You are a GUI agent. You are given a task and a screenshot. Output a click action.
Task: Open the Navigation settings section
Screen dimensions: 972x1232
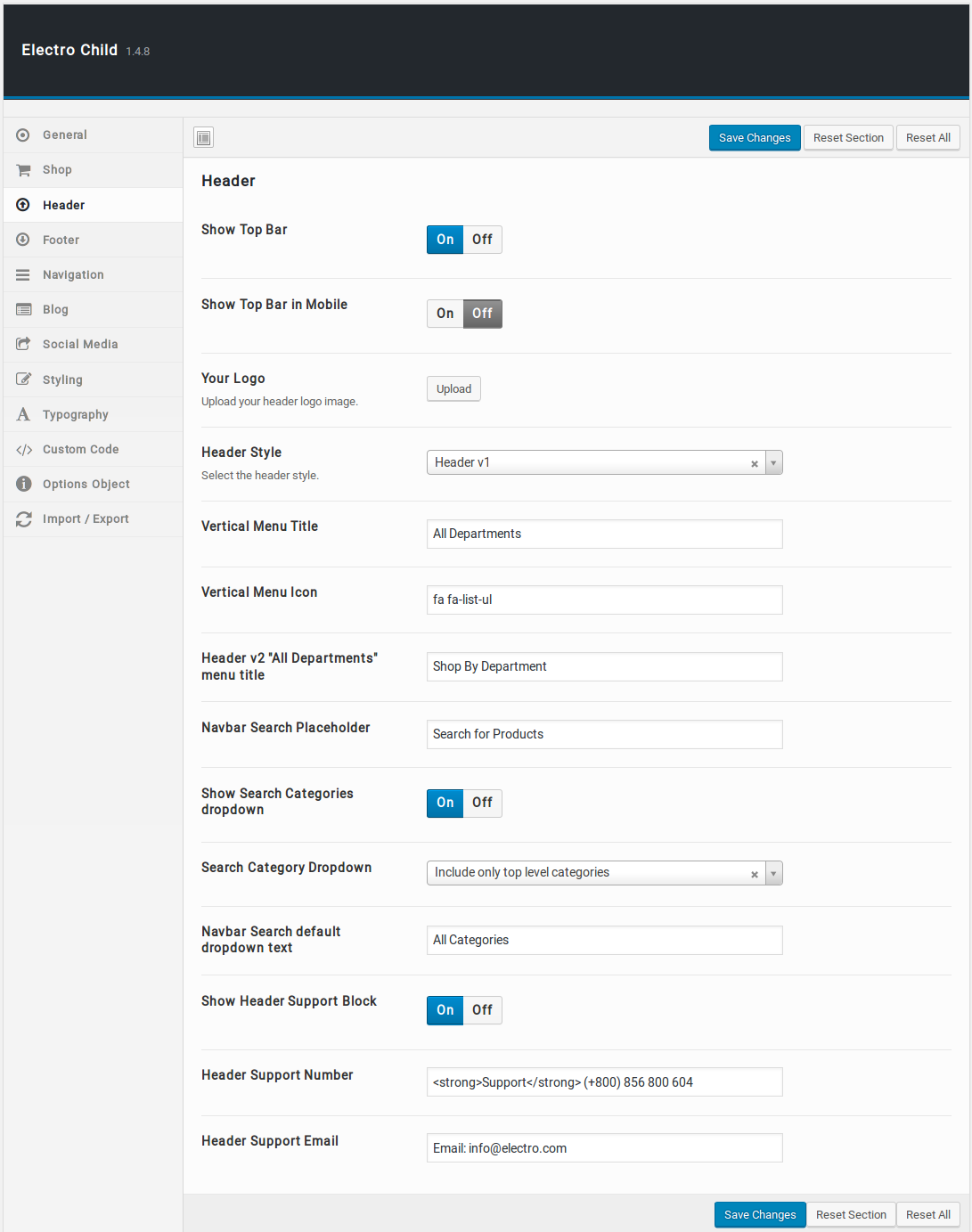tap(93, 275)
